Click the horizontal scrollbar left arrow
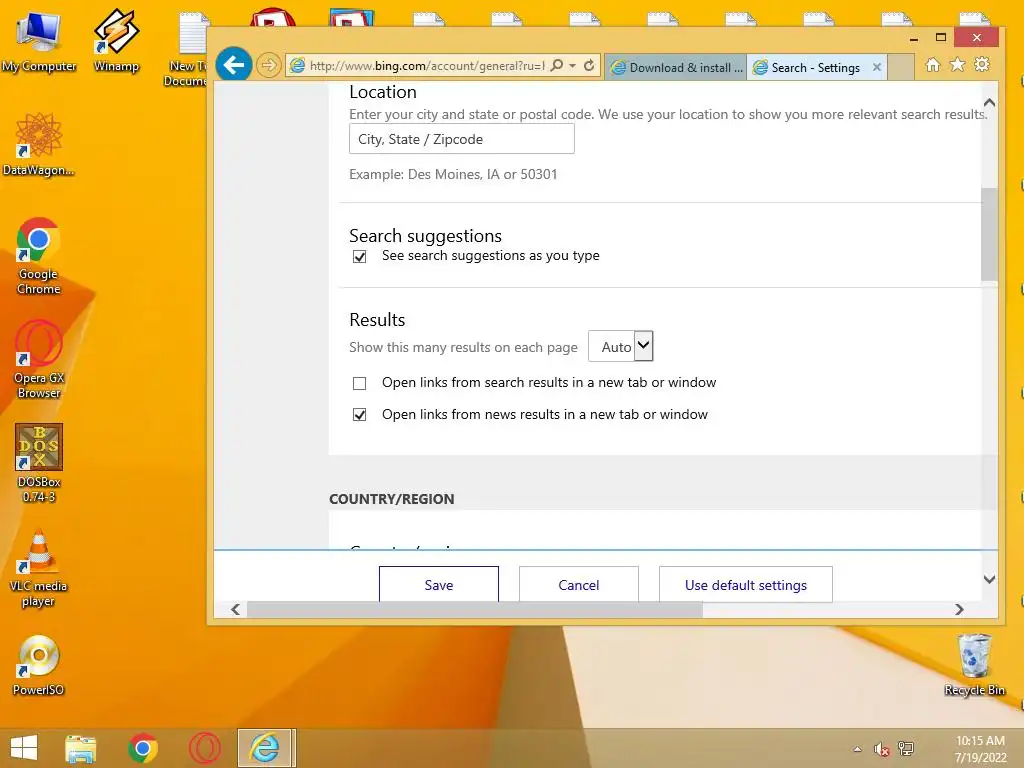 coord(236,609)
